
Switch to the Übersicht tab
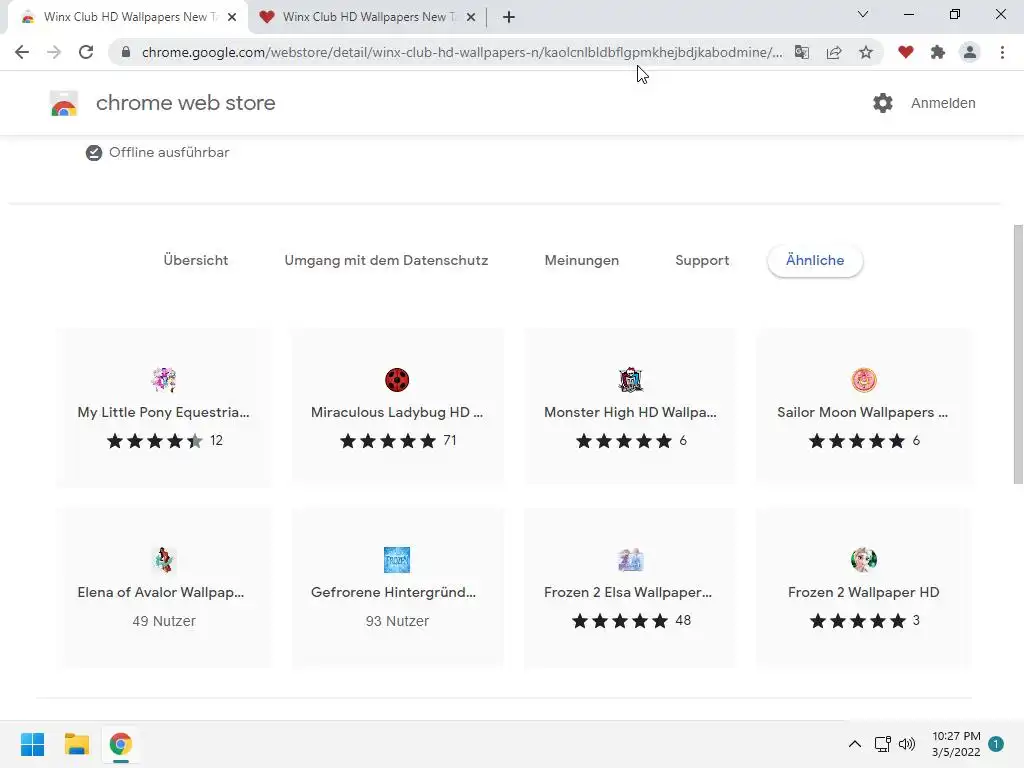coord(196,260)
